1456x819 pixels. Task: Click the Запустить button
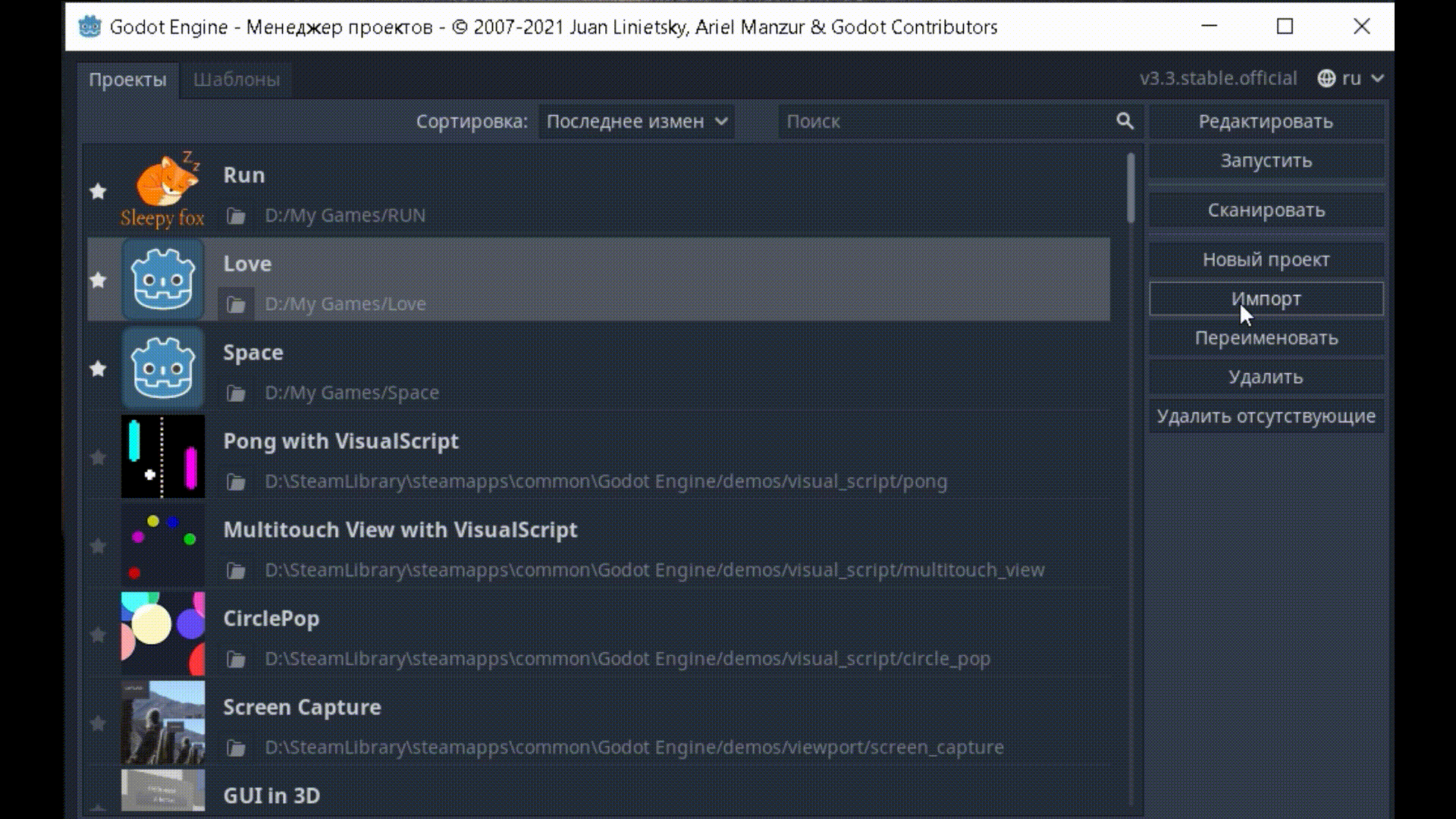pyautogui.click(x=1266, y=161)
